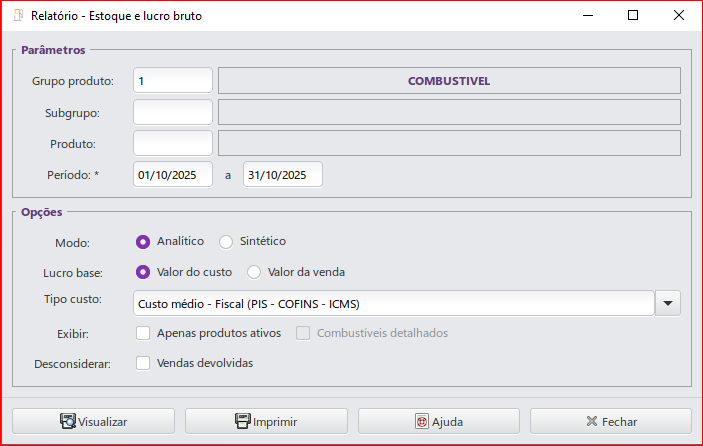Choose Valor do custo as lucro base
This screenshot has width=703, height=446.
tap(143, 271)
